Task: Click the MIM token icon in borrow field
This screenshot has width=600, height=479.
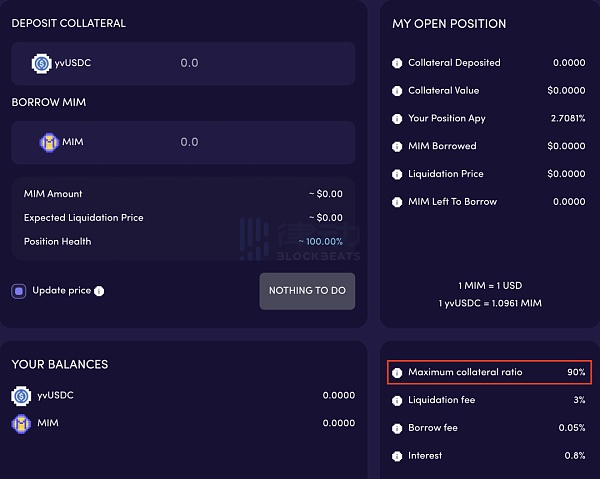Action: pyautogui.click(x=49, y=142)
